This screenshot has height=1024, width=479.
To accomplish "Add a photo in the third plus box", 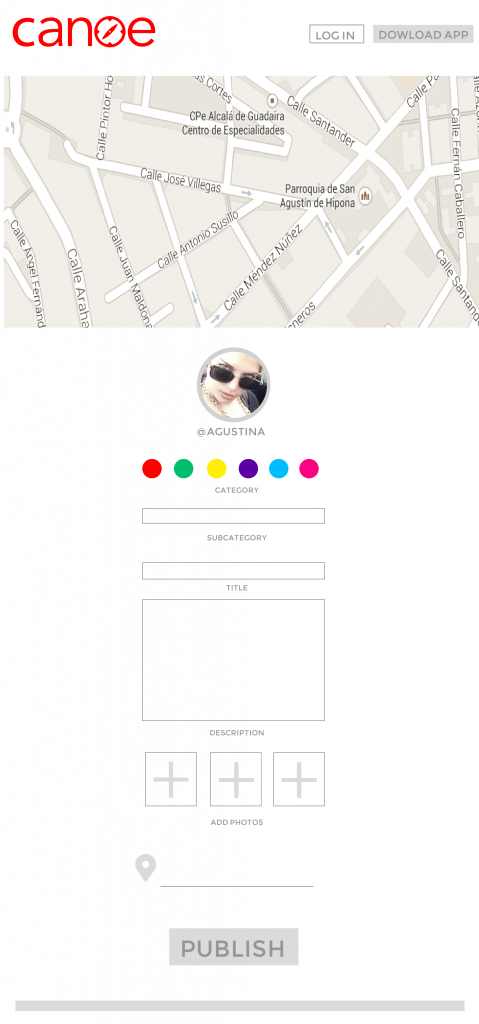I will [x=299, y=779].
